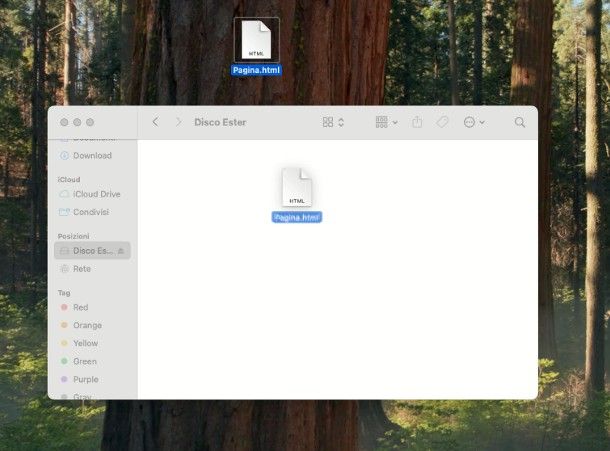Expand the group-by options dropdown
This screenshot has width=610, height=451.
click(386, 122)
